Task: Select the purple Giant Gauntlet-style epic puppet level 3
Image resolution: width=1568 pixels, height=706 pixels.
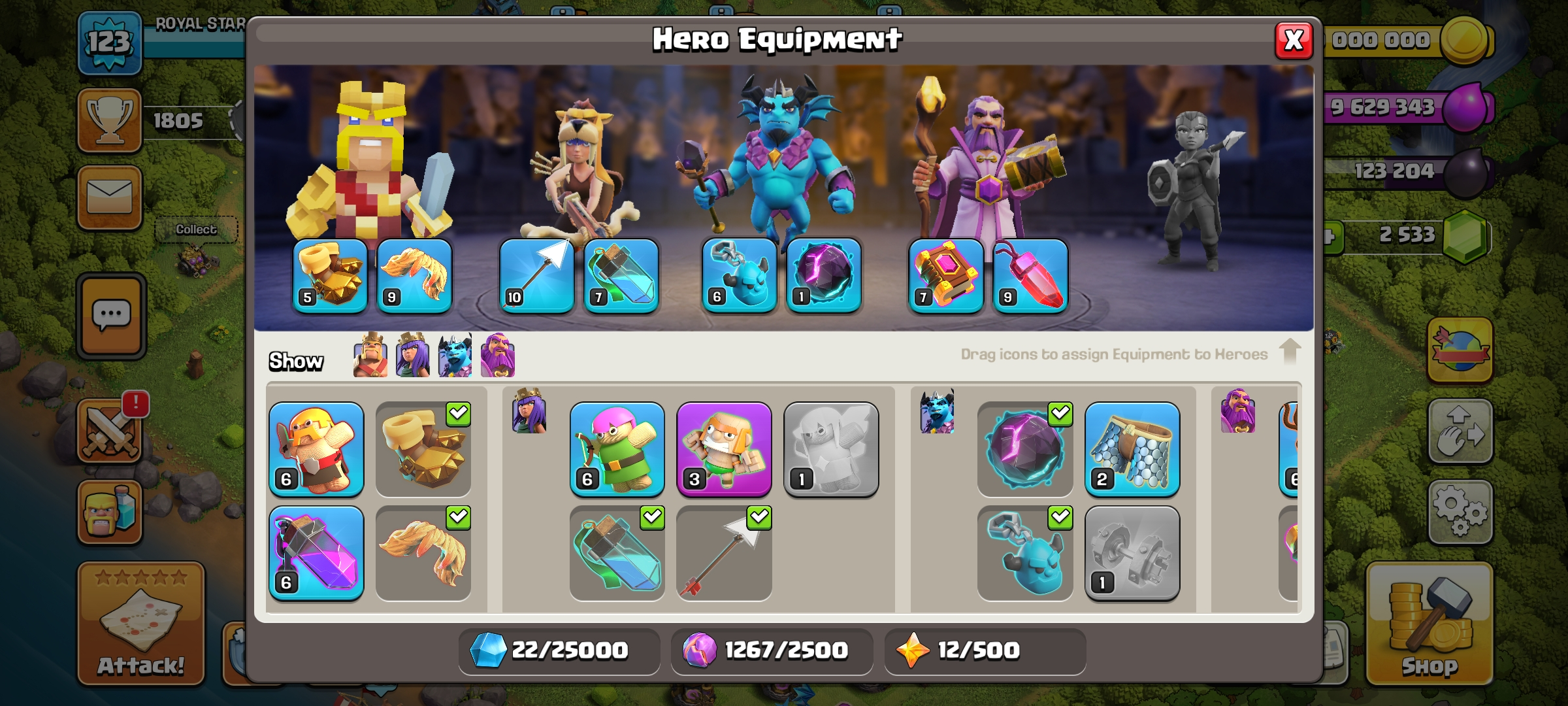Action: 724,449
